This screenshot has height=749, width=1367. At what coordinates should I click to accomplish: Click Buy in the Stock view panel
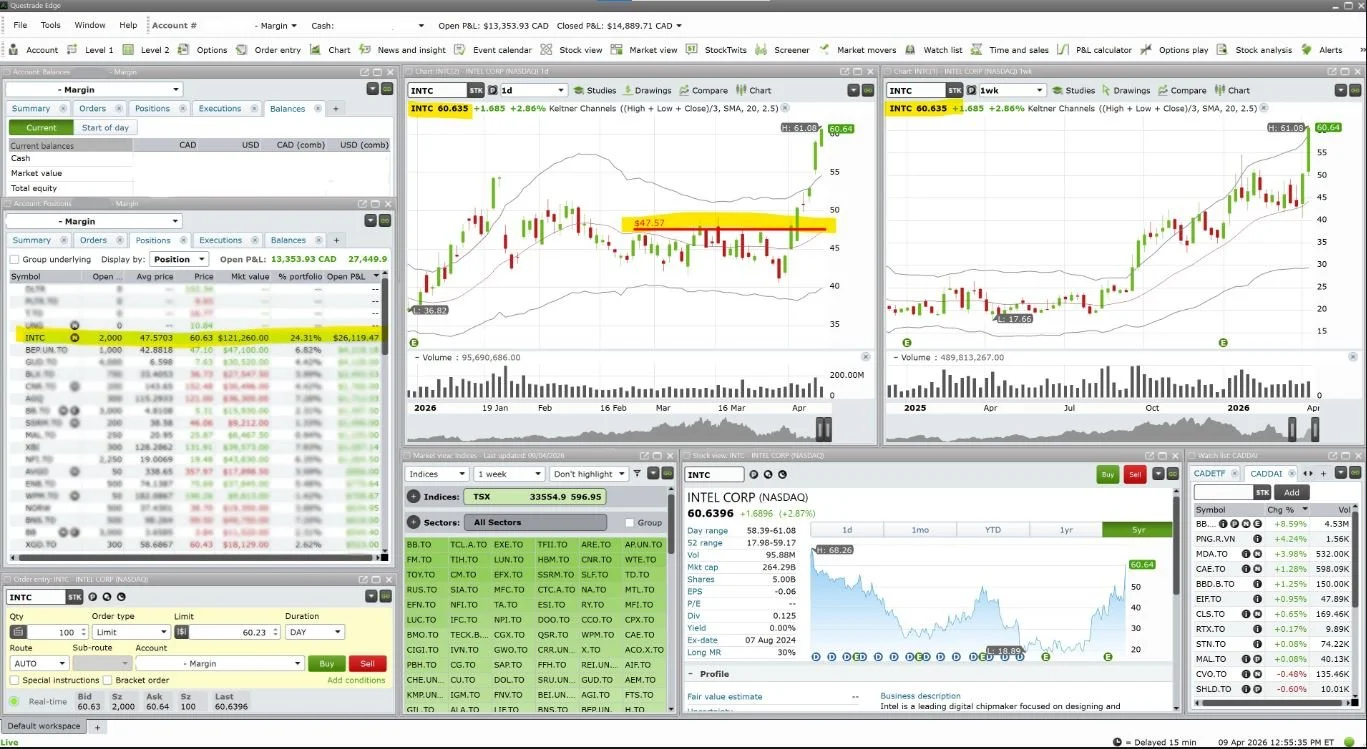(1107, 475)
